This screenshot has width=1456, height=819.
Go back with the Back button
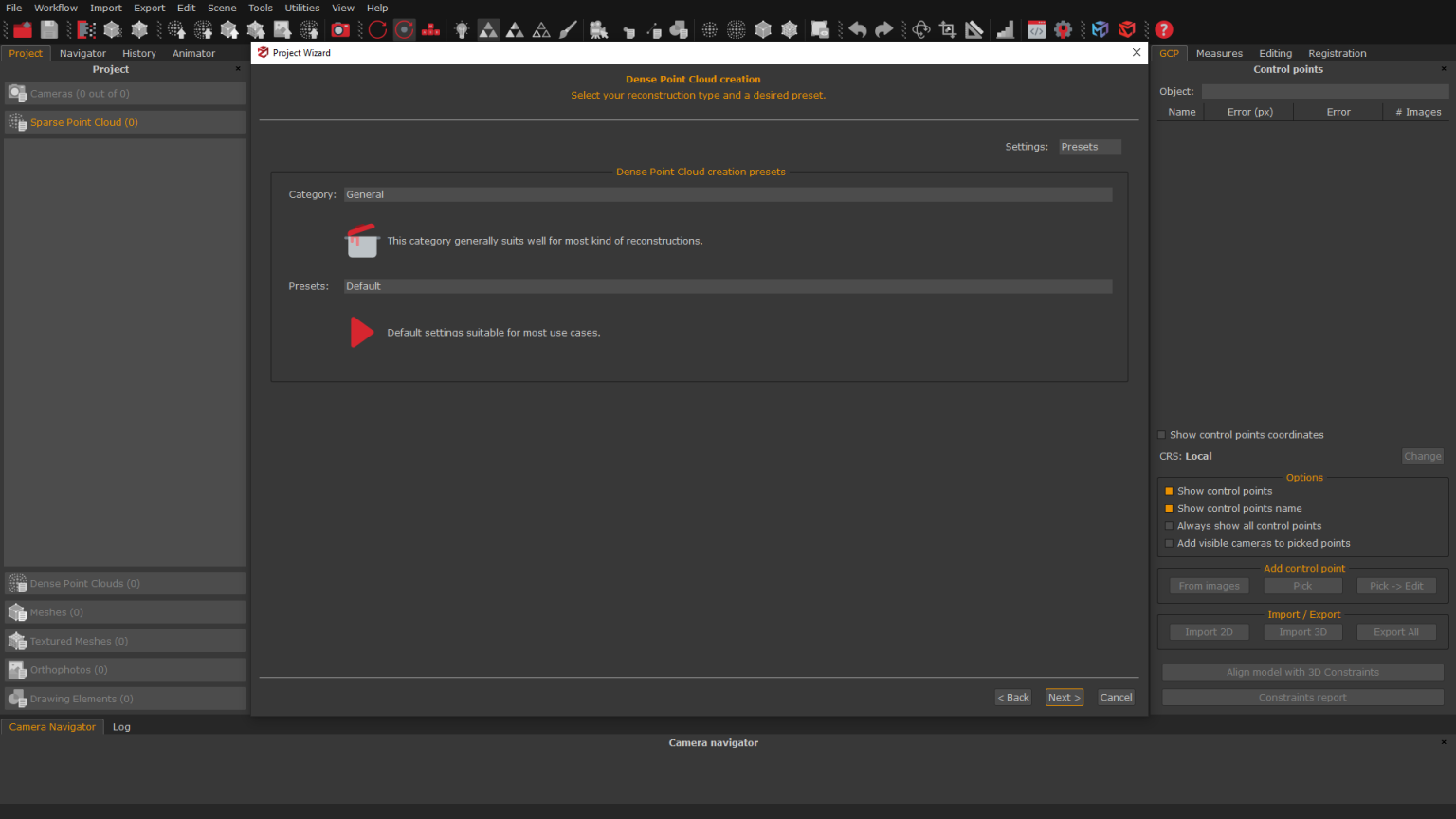[1013, 697]
